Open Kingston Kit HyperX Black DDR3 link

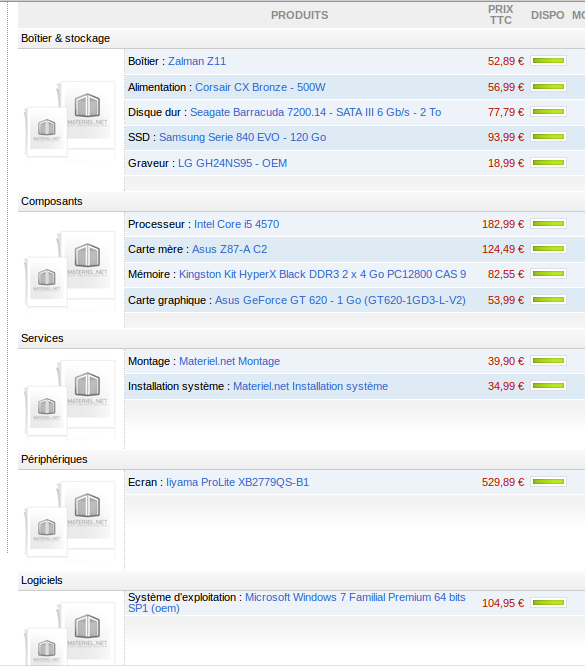(322, 274)
